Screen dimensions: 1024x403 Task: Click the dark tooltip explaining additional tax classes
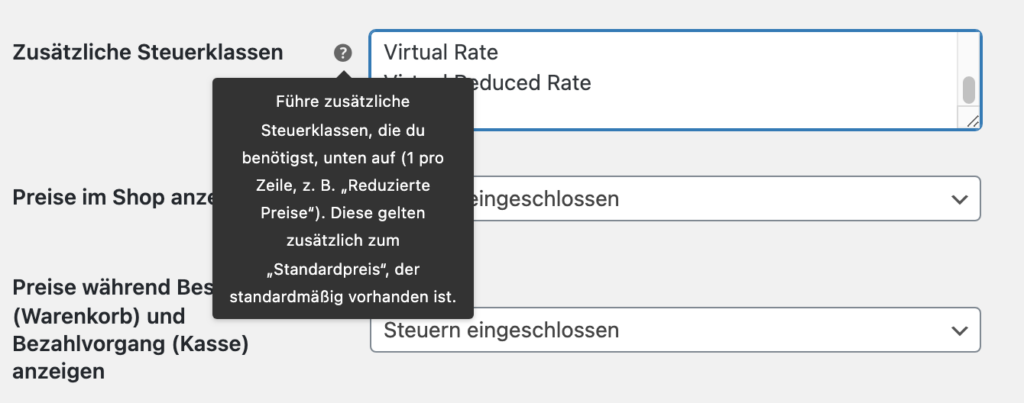[343, 199]
